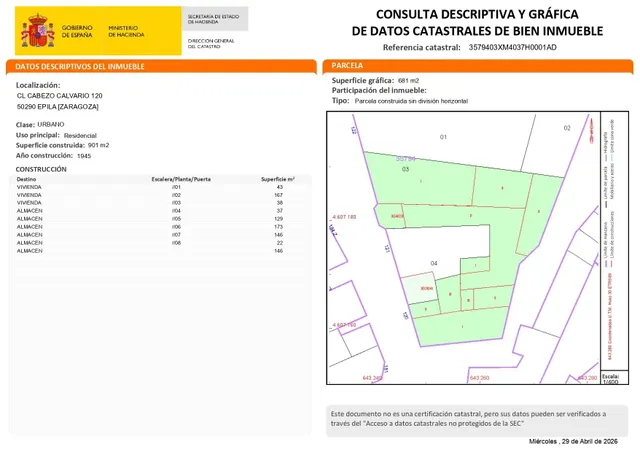
Task: Click the north arrow on the map
Action: click(x=591, y=130)
